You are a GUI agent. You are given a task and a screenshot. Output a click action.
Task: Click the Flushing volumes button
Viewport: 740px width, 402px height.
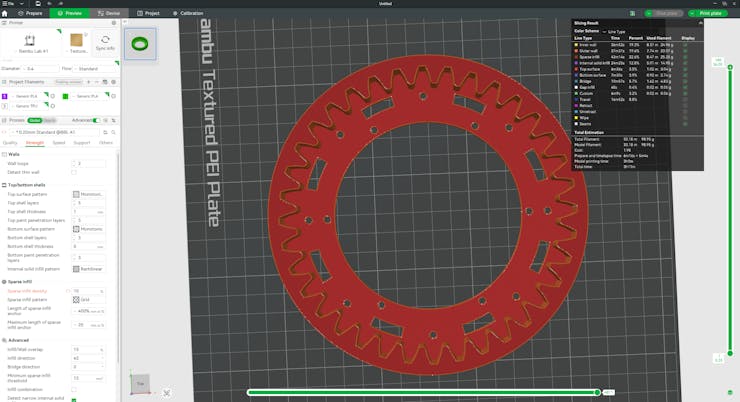69,82
